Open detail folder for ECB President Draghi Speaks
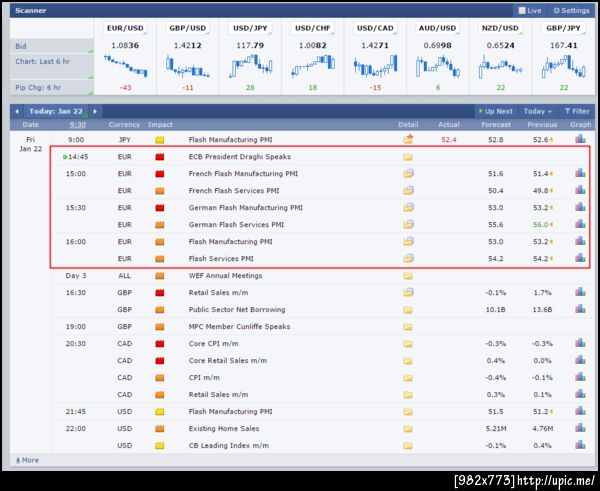The height and width of the screenshot is (491, 600). [x=408, y=157]
